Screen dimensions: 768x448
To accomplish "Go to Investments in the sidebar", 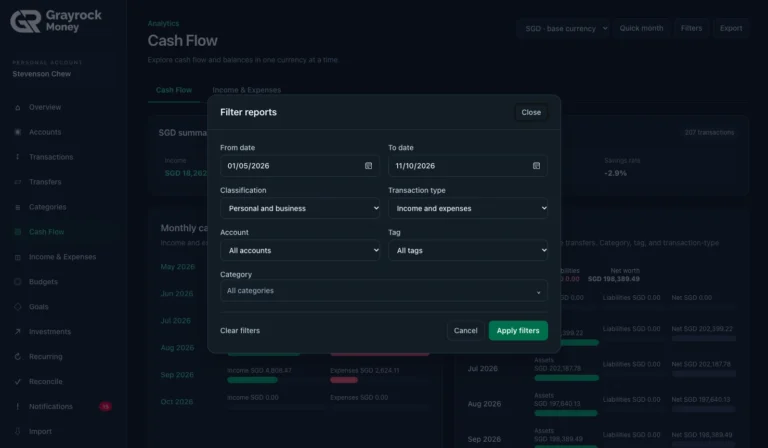I will tap(50, 332).
